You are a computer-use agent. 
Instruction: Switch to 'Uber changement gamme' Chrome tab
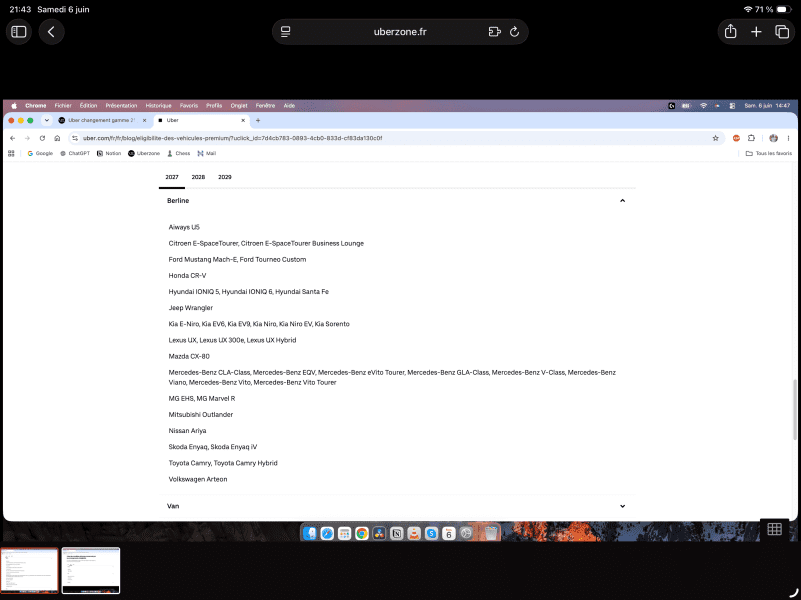[102, 121]
